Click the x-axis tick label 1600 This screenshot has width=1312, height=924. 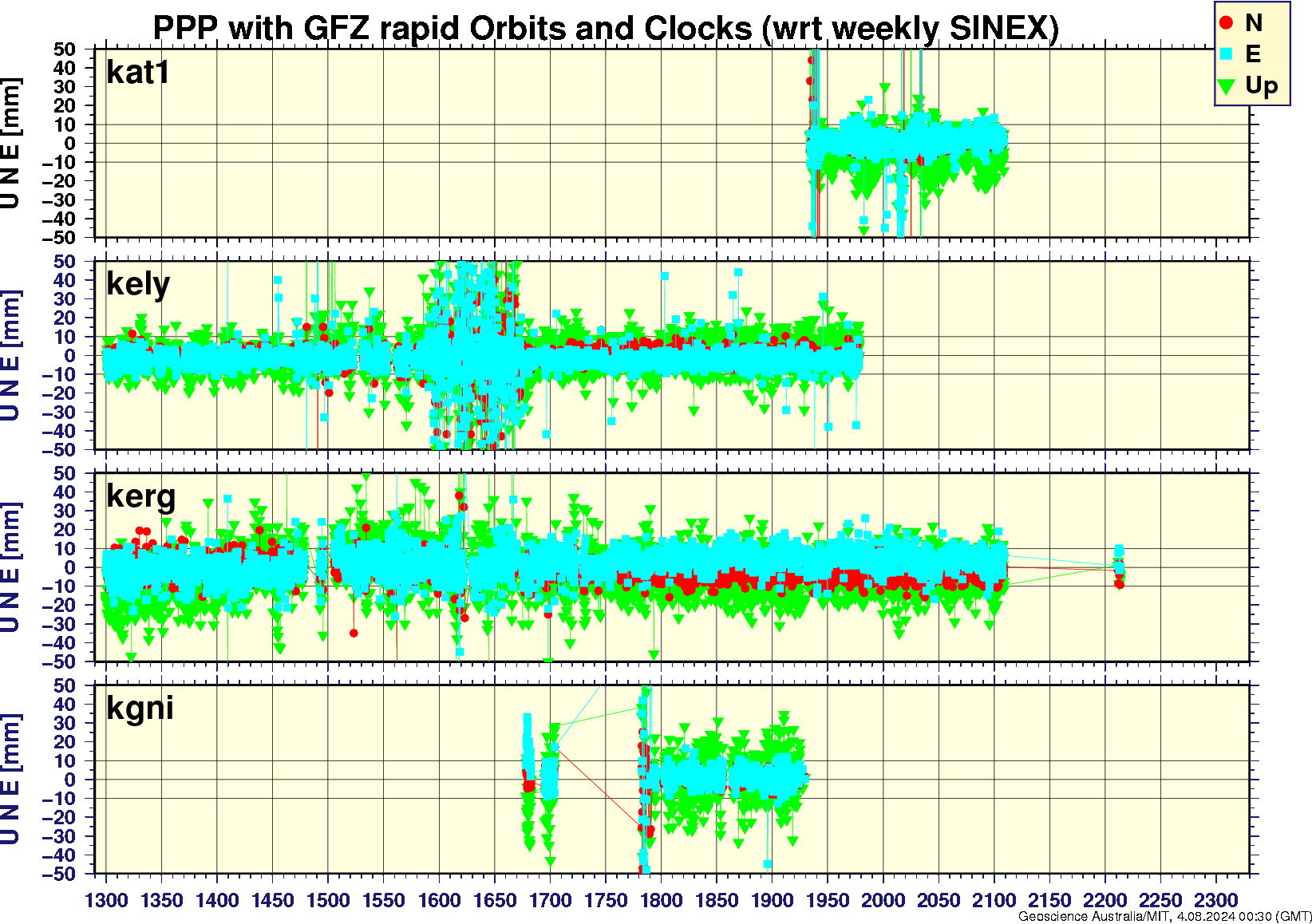pos(439,900)
